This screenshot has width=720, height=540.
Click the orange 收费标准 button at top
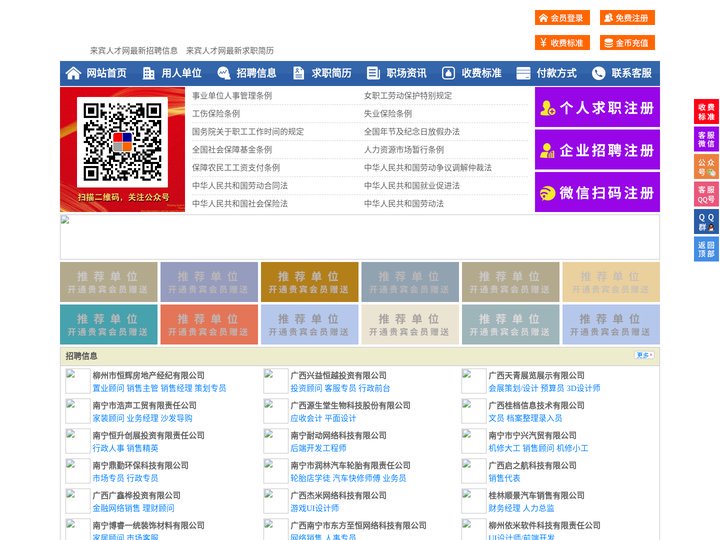562,43
